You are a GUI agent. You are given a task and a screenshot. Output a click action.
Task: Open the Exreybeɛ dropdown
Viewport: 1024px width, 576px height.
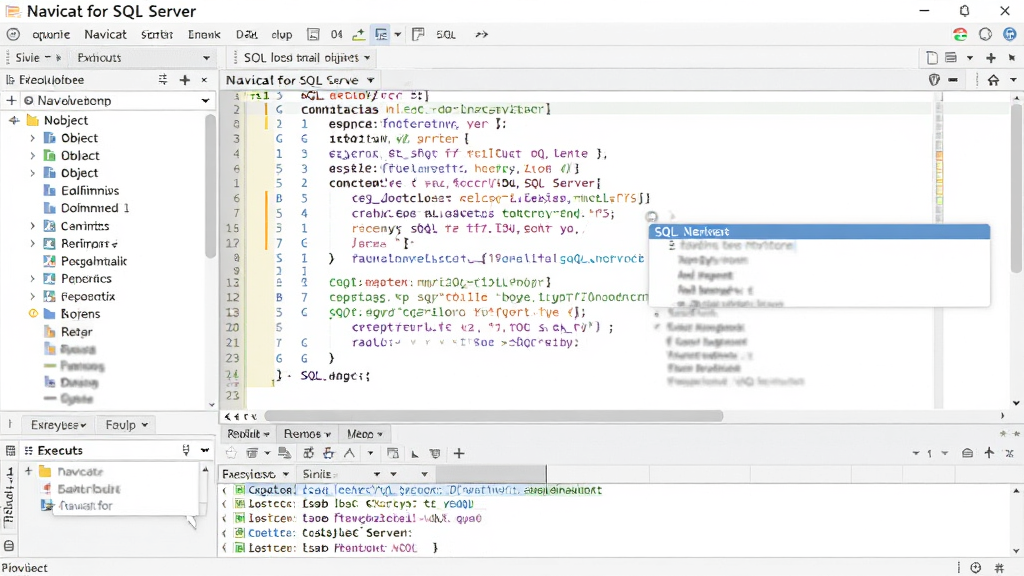(58, 425)
